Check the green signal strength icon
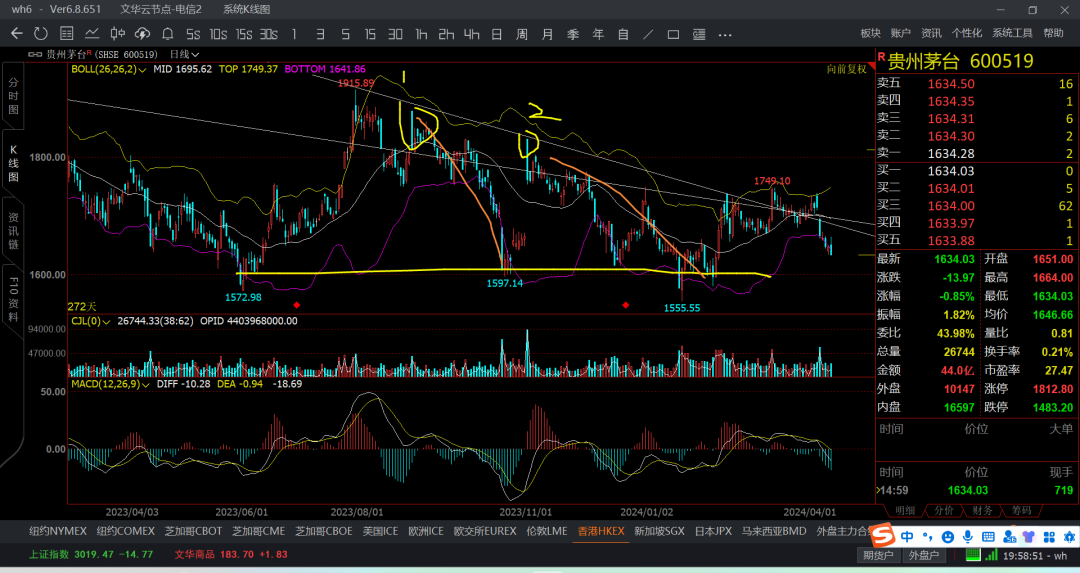Viewport: 1080px width, 573px height. coord(991,555)
